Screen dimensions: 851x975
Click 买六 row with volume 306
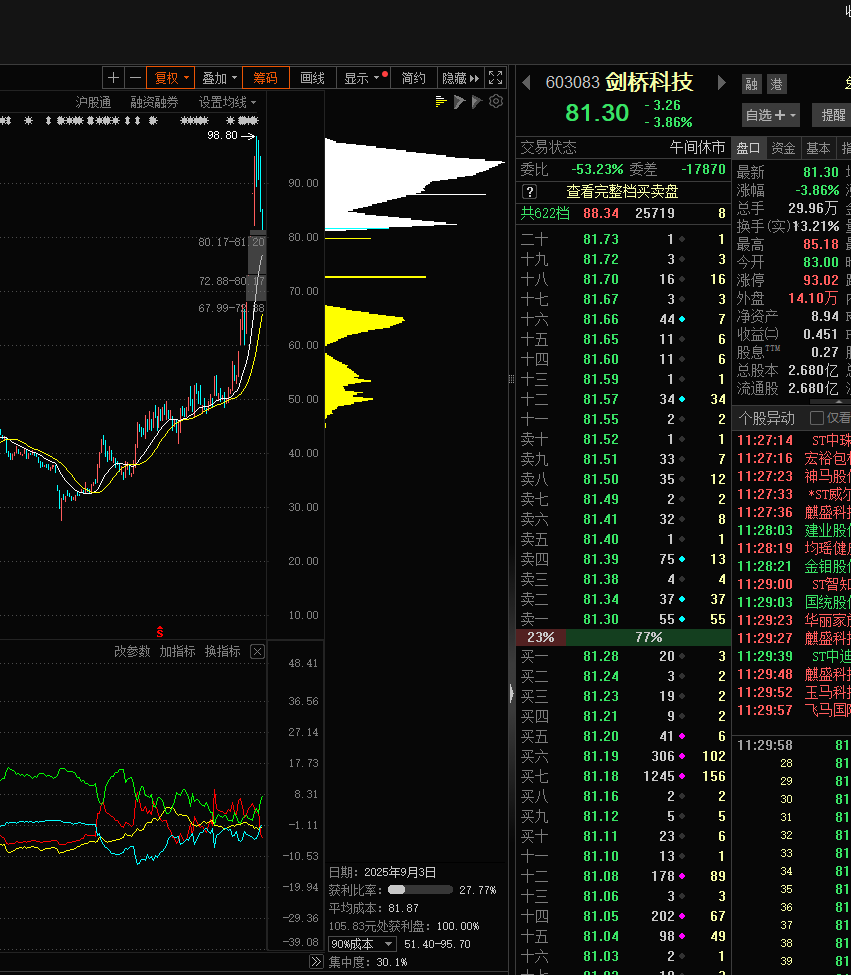pyautogui.click(x=623, y=756)
